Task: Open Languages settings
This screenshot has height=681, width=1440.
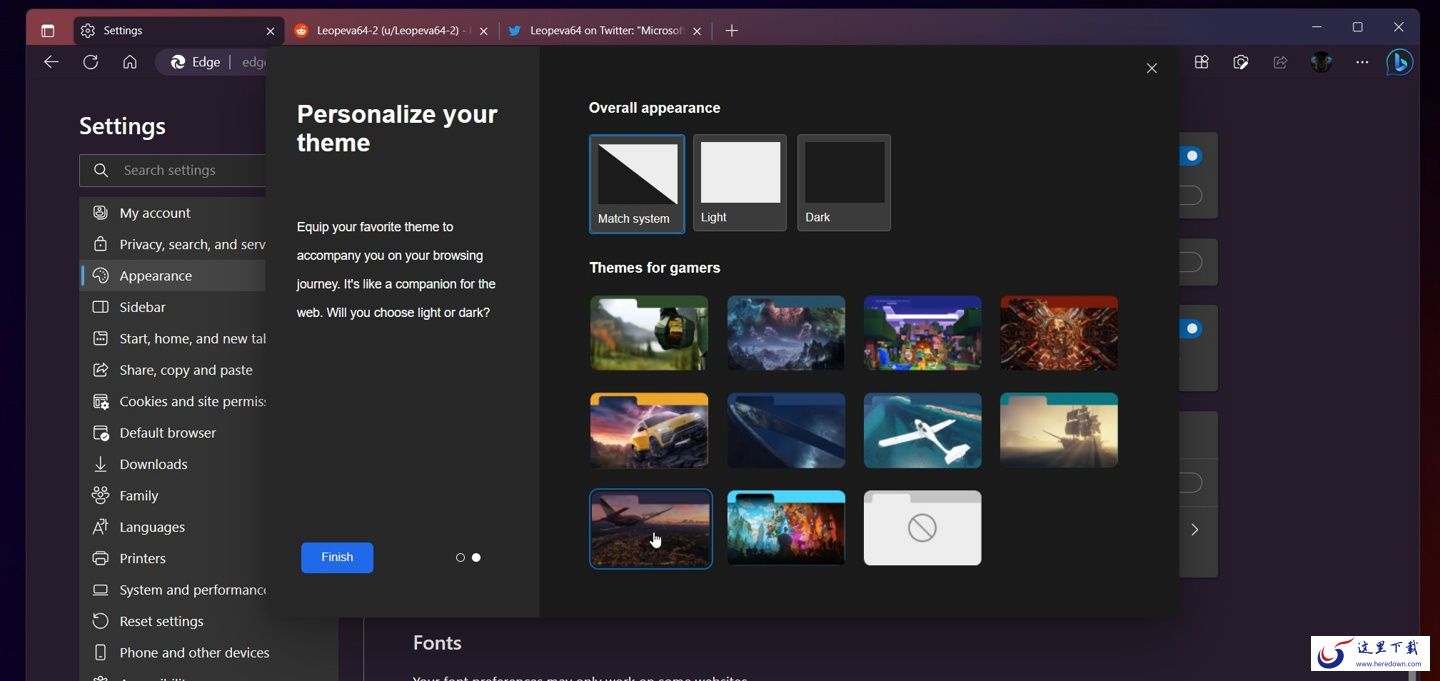Action: [x=174, y=527]
